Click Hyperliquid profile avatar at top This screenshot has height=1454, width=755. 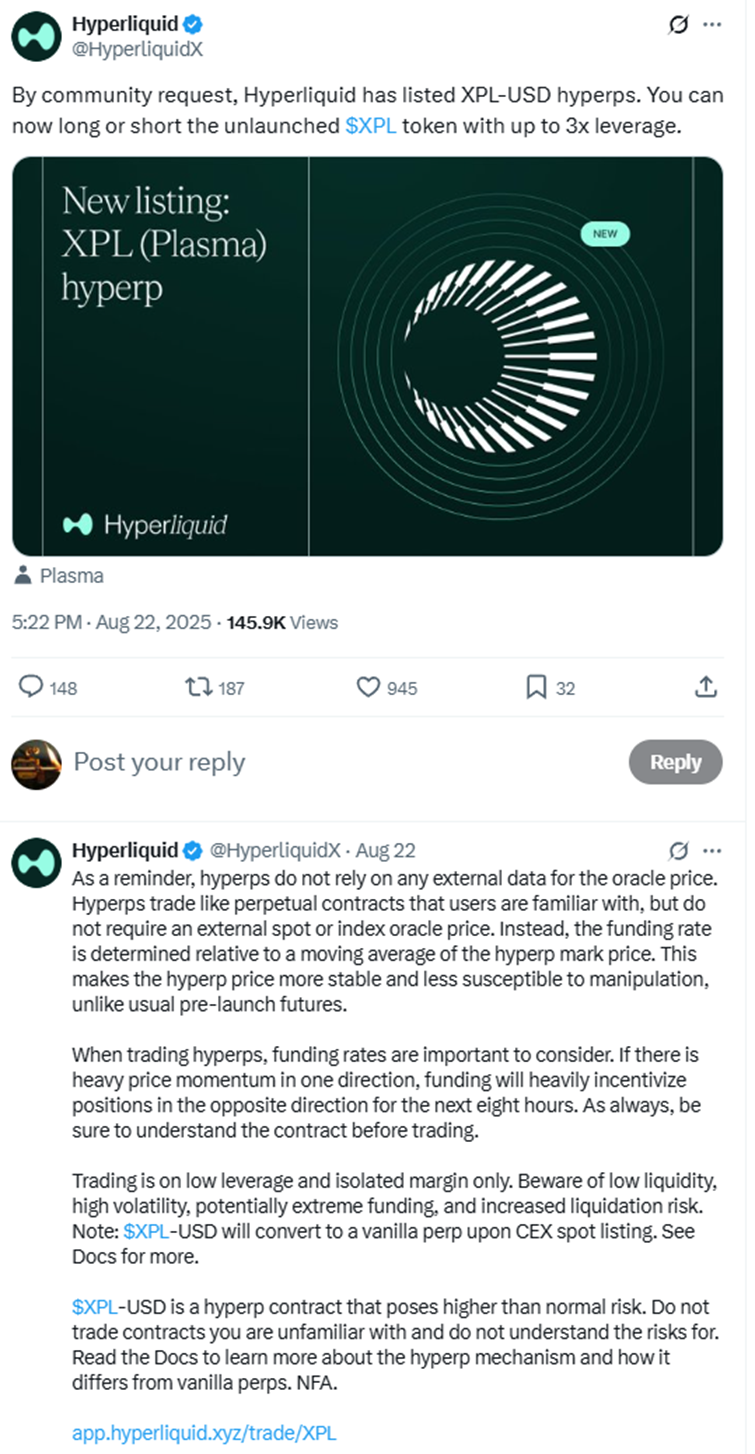click(x=36, y=37)
